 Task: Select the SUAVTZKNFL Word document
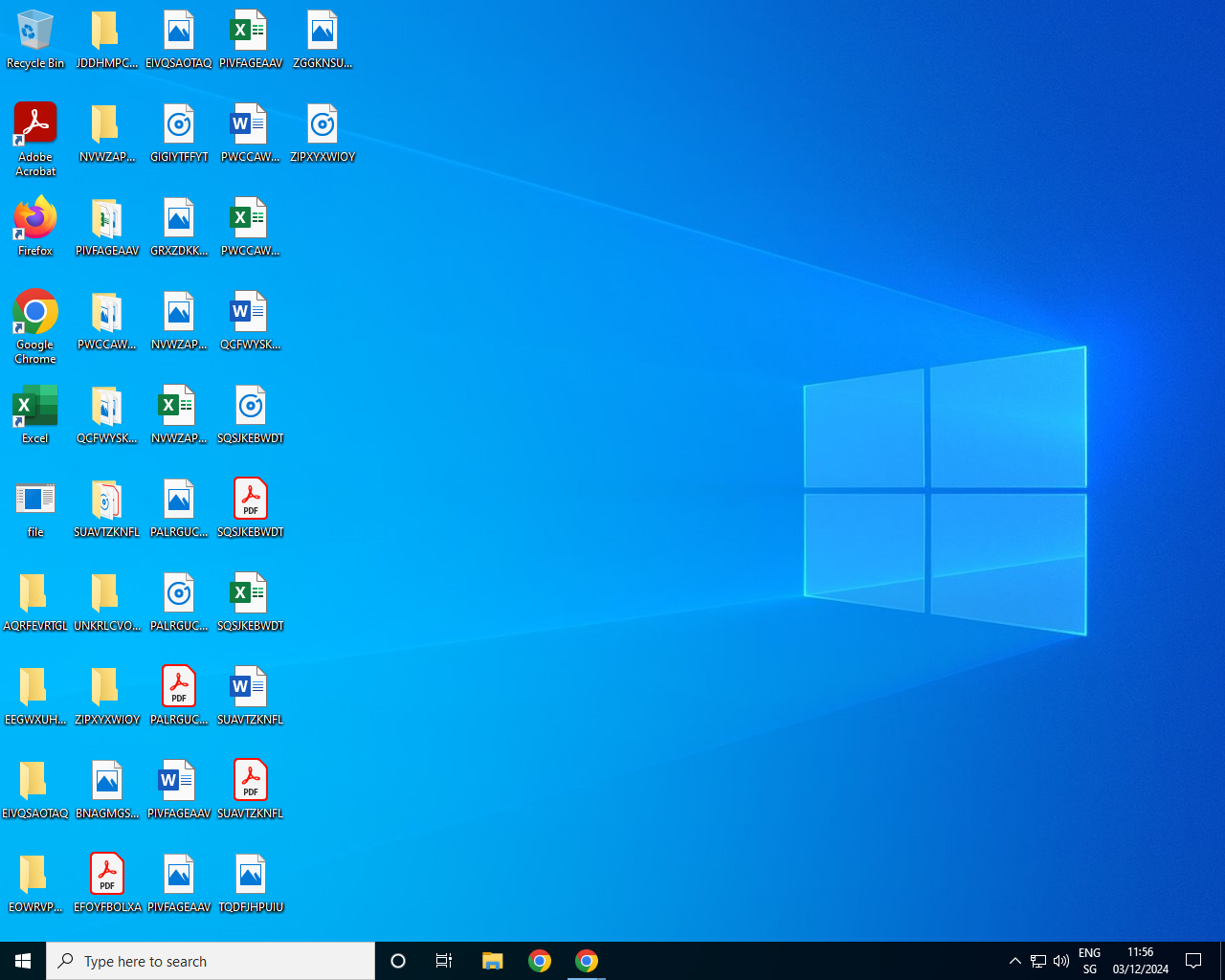(x=251, y=687)
